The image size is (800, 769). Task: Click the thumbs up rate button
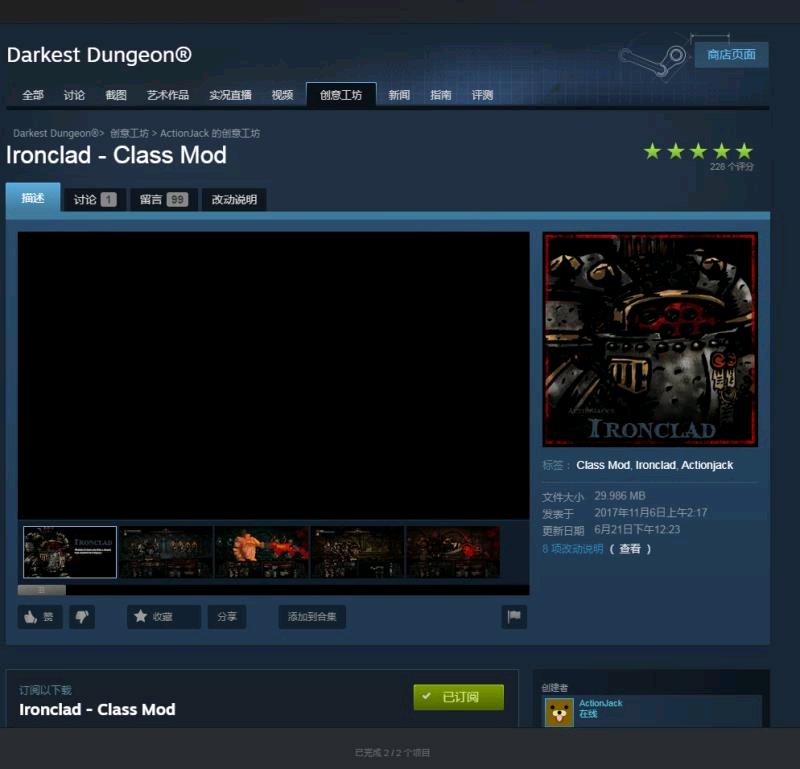pyautogui.click(x=40, y=617)
